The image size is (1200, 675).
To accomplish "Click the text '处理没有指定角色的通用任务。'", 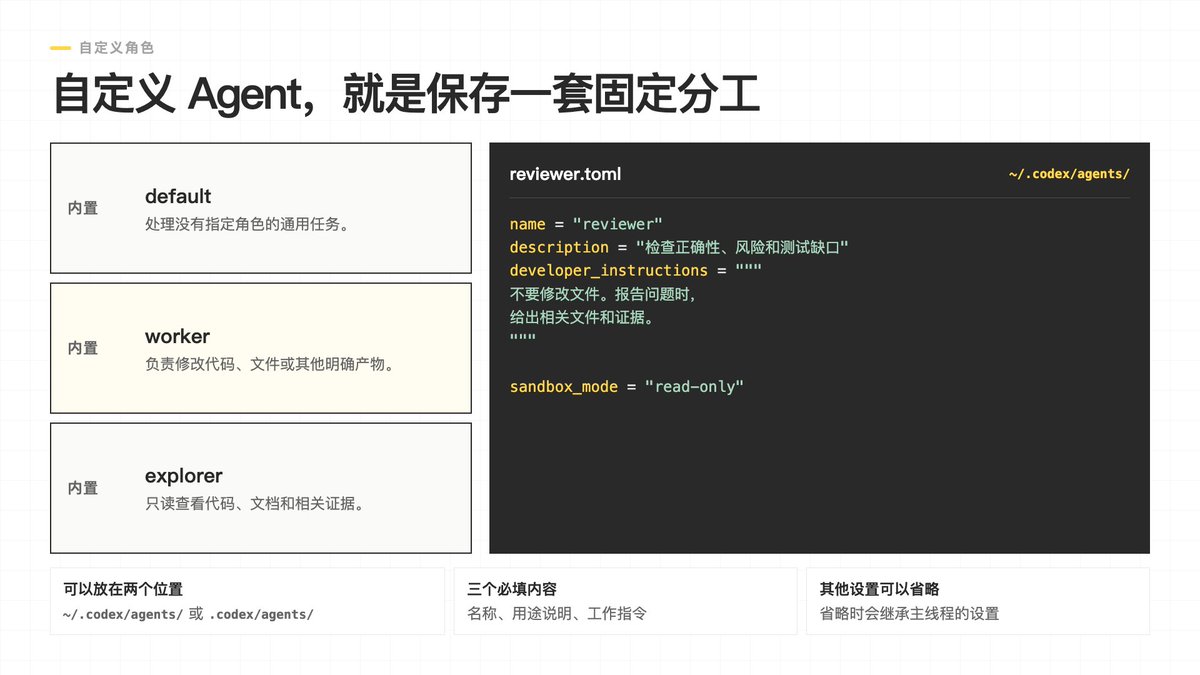I will [247, 224].
